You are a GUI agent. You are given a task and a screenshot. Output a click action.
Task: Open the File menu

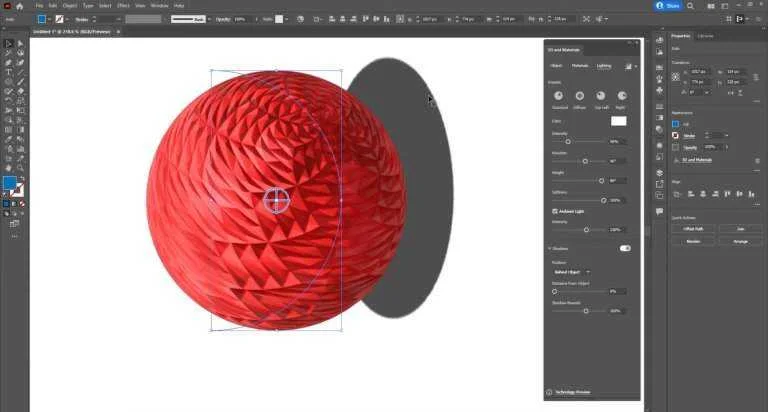[x=39, y=6]
